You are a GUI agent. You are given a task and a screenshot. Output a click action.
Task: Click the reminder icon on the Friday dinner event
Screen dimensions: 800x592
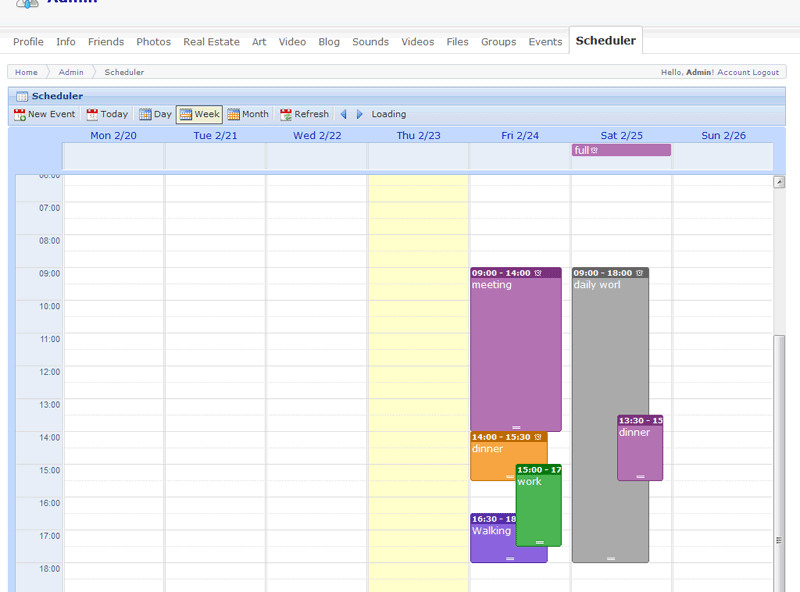538,437
